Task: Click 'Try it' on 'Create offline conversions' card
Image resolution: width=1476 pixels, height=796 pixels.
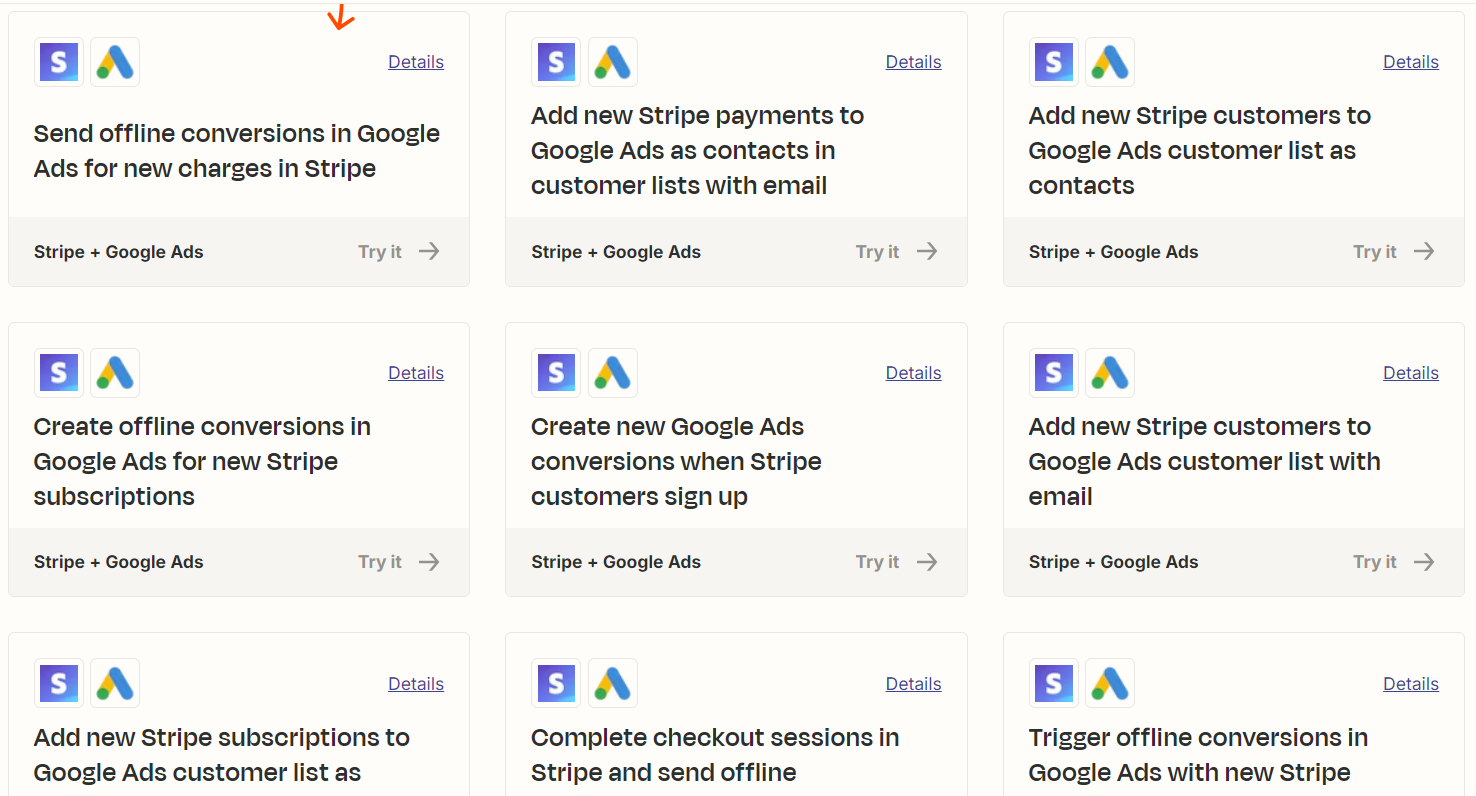Action: click(380, 562)
